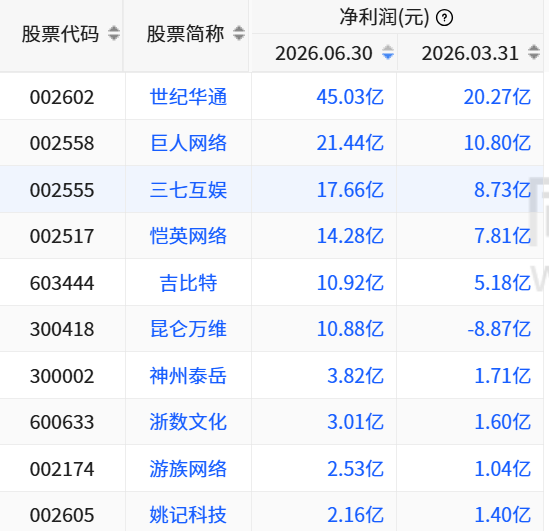Select stock code 002558

click(x=62, y=143)
